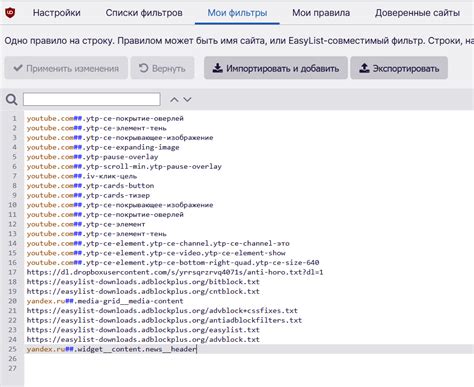This screenshot has height=387, width=474.
Task: Click yandex.ru media-grid__media-content rule
Action: point(105,301)
